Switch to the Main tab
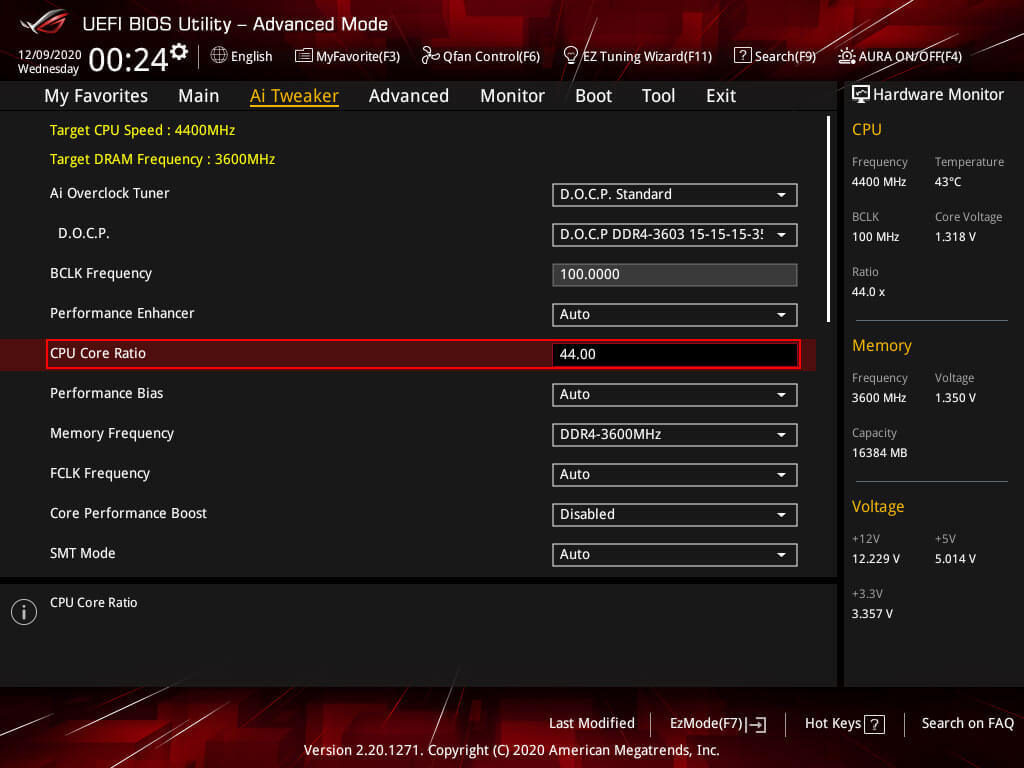This screenshot has width=1024, height=768. [x=199, y=96]
